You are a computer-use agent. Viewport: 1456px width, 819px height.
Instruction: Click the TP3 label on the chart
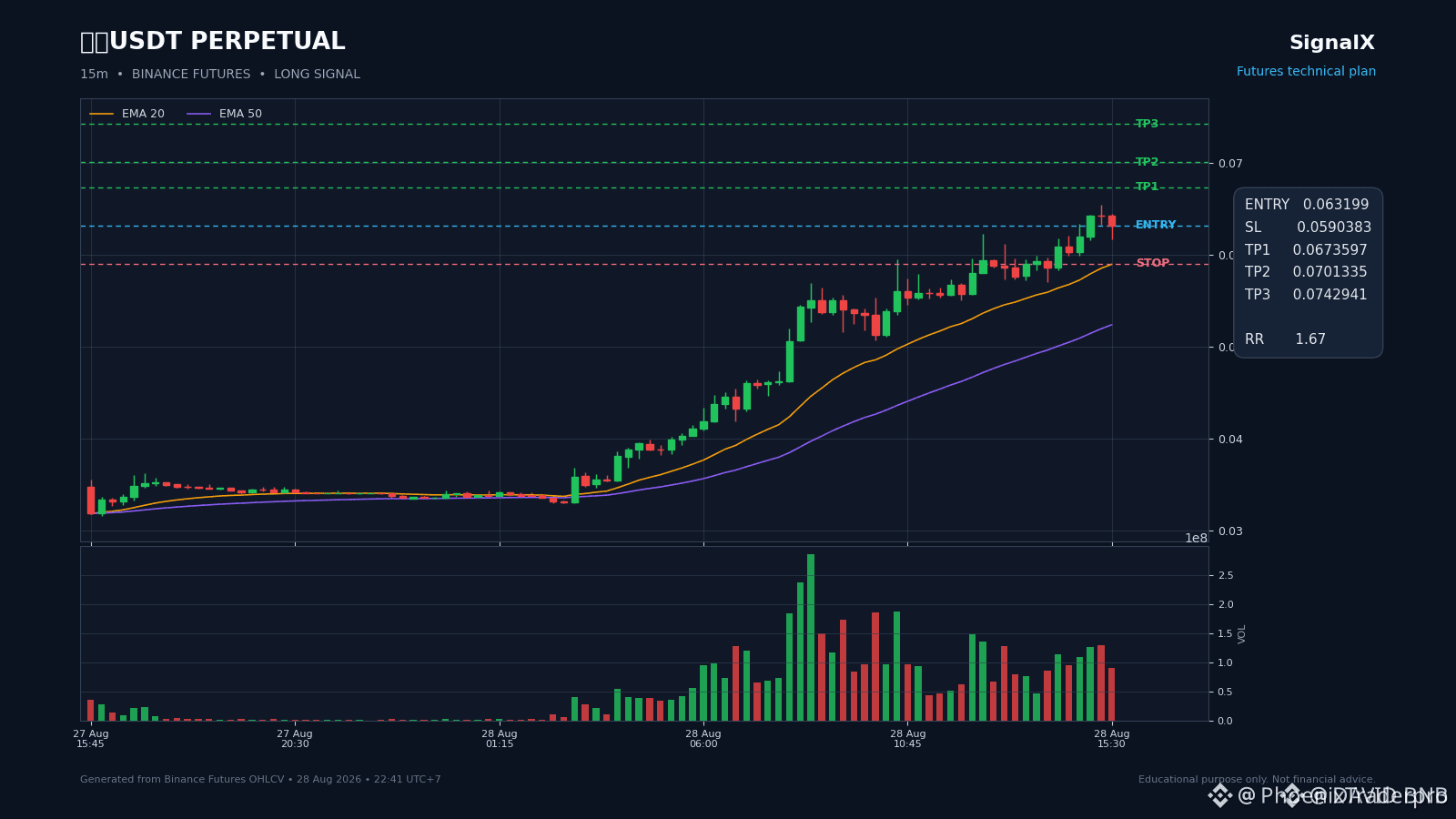pos(1147,124)
